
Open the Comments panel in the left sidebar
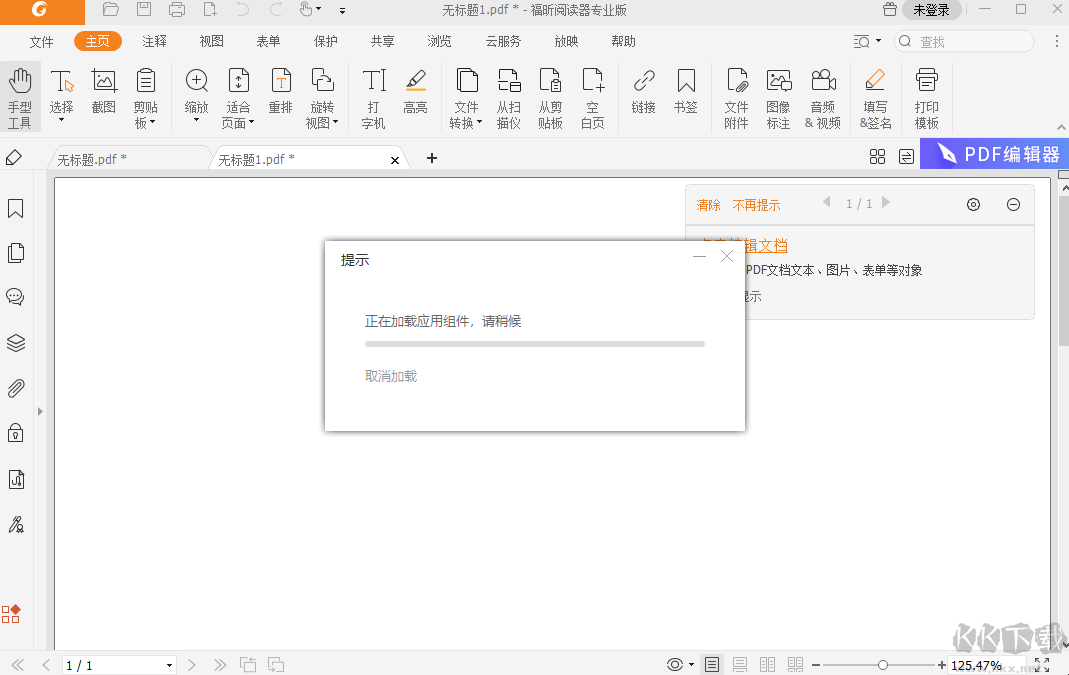[x=16, y=296]
